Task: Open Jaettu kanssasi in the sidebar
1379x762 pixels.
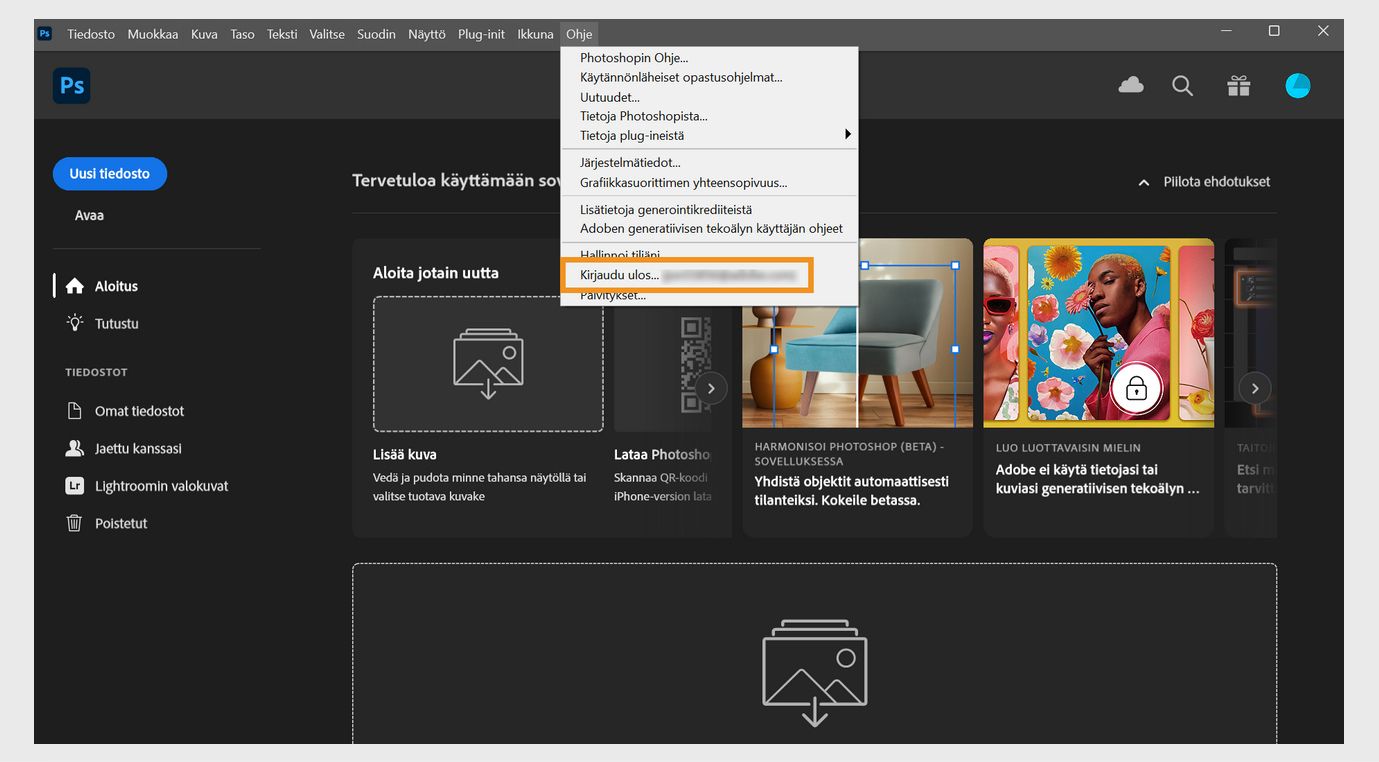Action: coord(138,448)
